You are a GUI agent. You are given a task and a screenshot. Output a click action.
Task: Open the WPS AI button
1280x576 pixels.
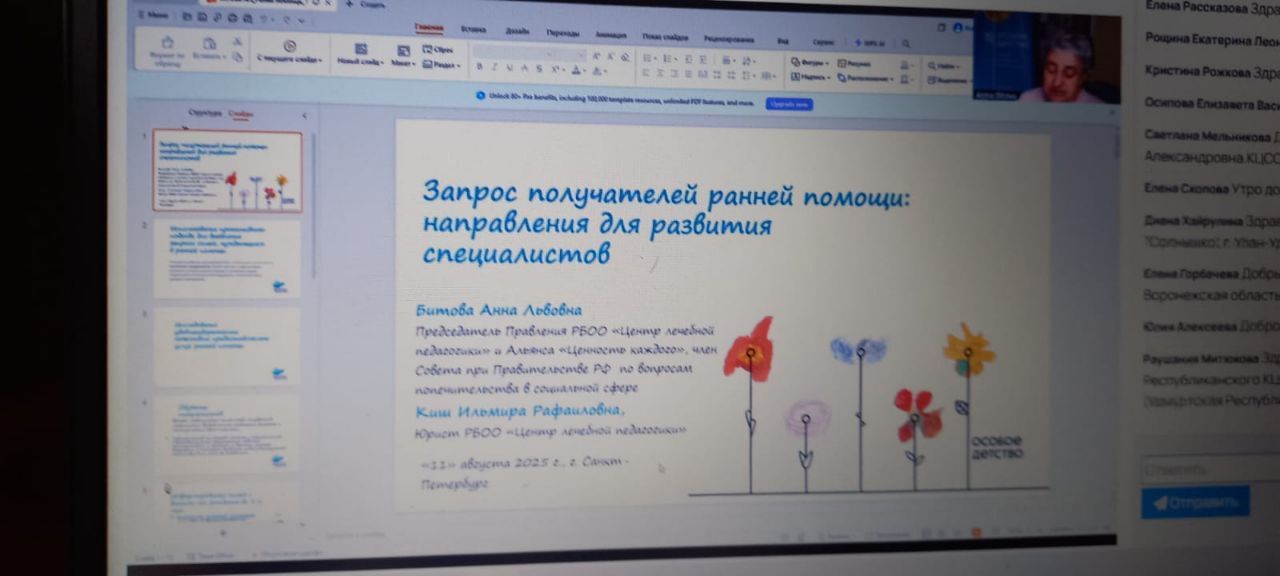tap(872, 43)
